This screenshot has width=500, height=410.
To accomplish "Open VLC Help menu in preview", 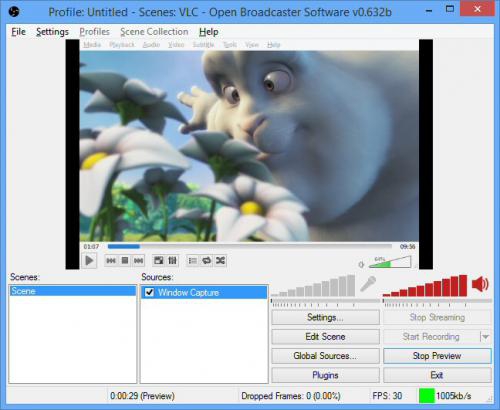I will (274, 45).
